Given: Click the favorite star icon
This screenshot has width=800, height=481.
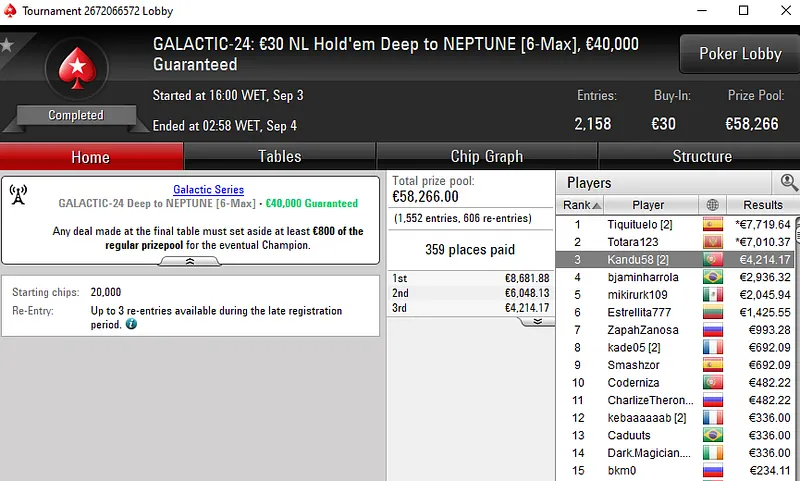Looking at the screenshot, I should coord(7,45).
